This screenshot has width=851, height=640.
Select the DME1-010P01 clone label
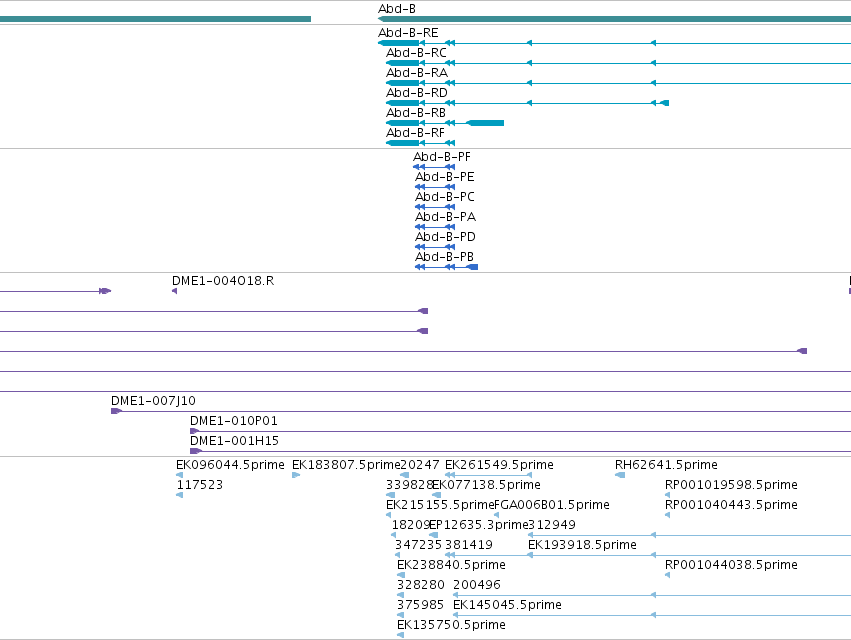[233, 421]
